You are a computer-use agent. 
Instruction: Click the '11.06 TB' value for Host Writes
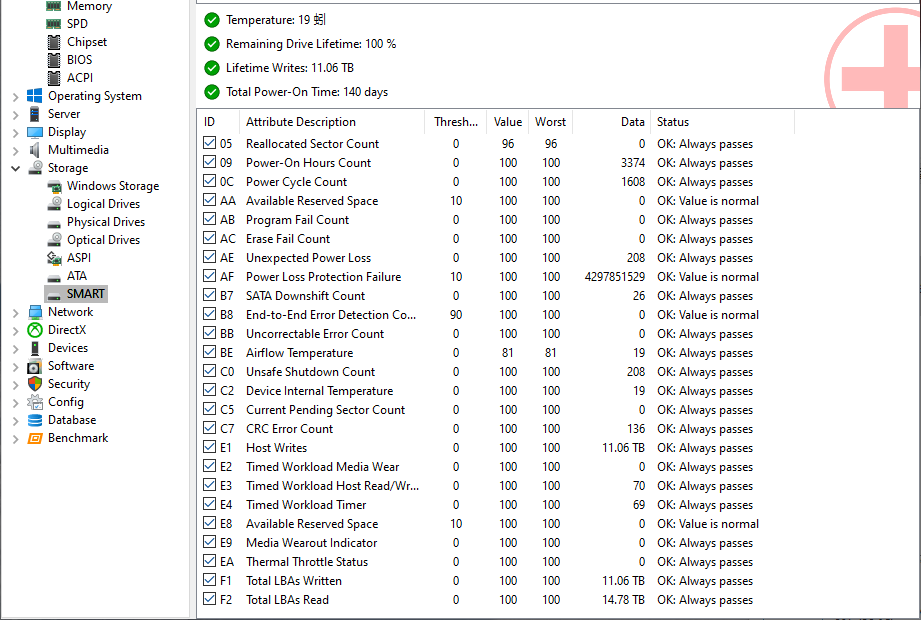tap(623, 448)
